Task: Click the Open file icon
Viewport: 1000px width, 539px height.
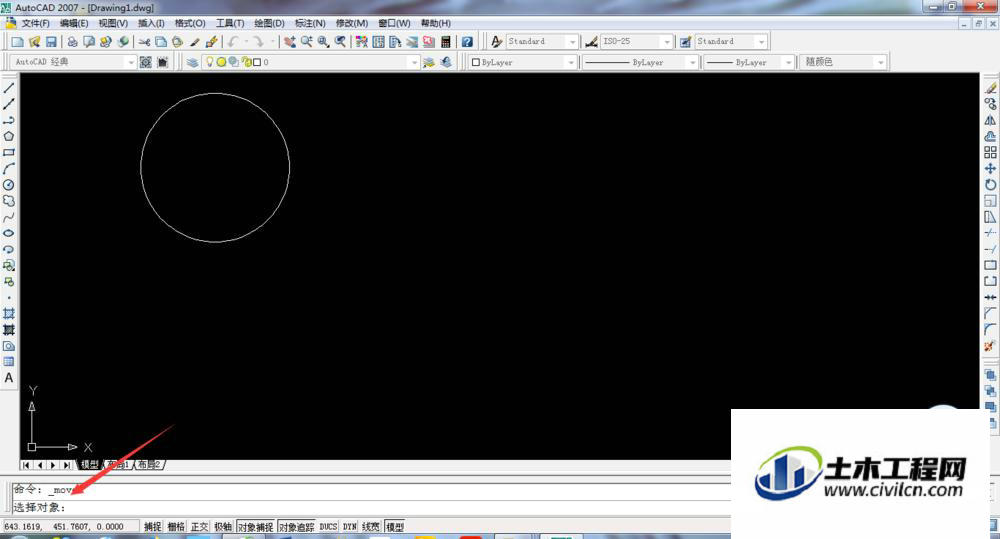Action: 34,41
